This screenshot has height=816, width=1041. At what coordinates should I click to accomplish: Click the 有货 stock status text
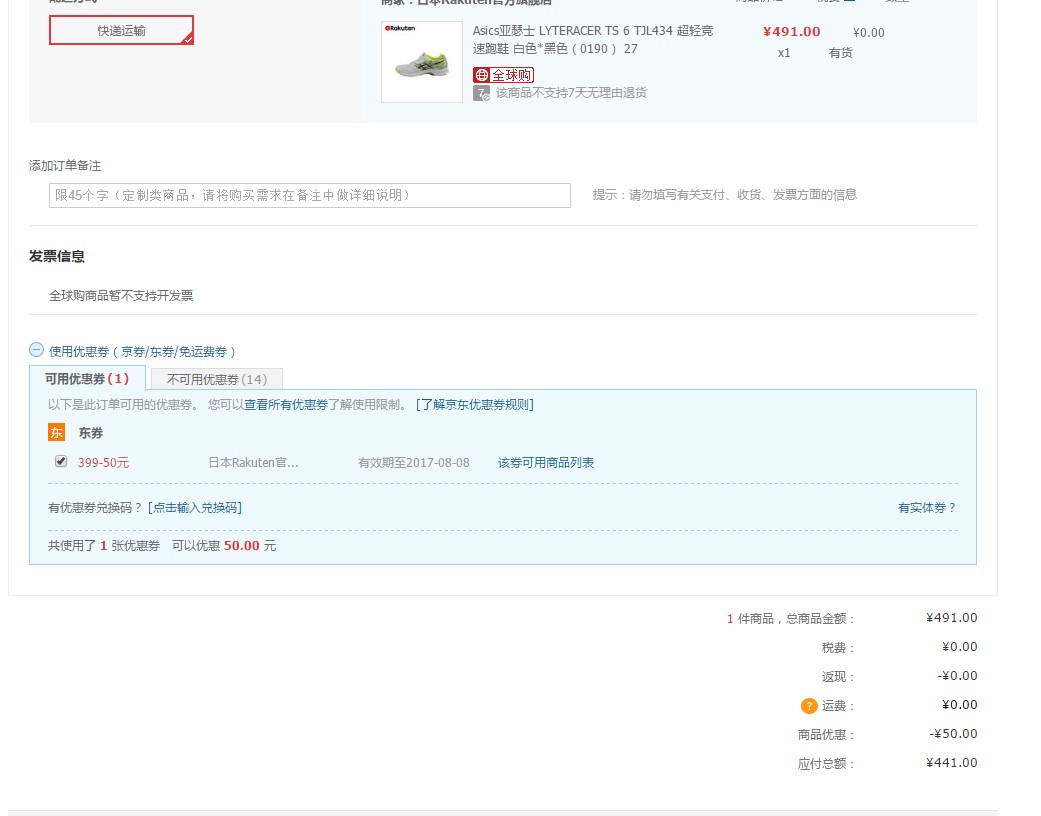coord(841,53)
